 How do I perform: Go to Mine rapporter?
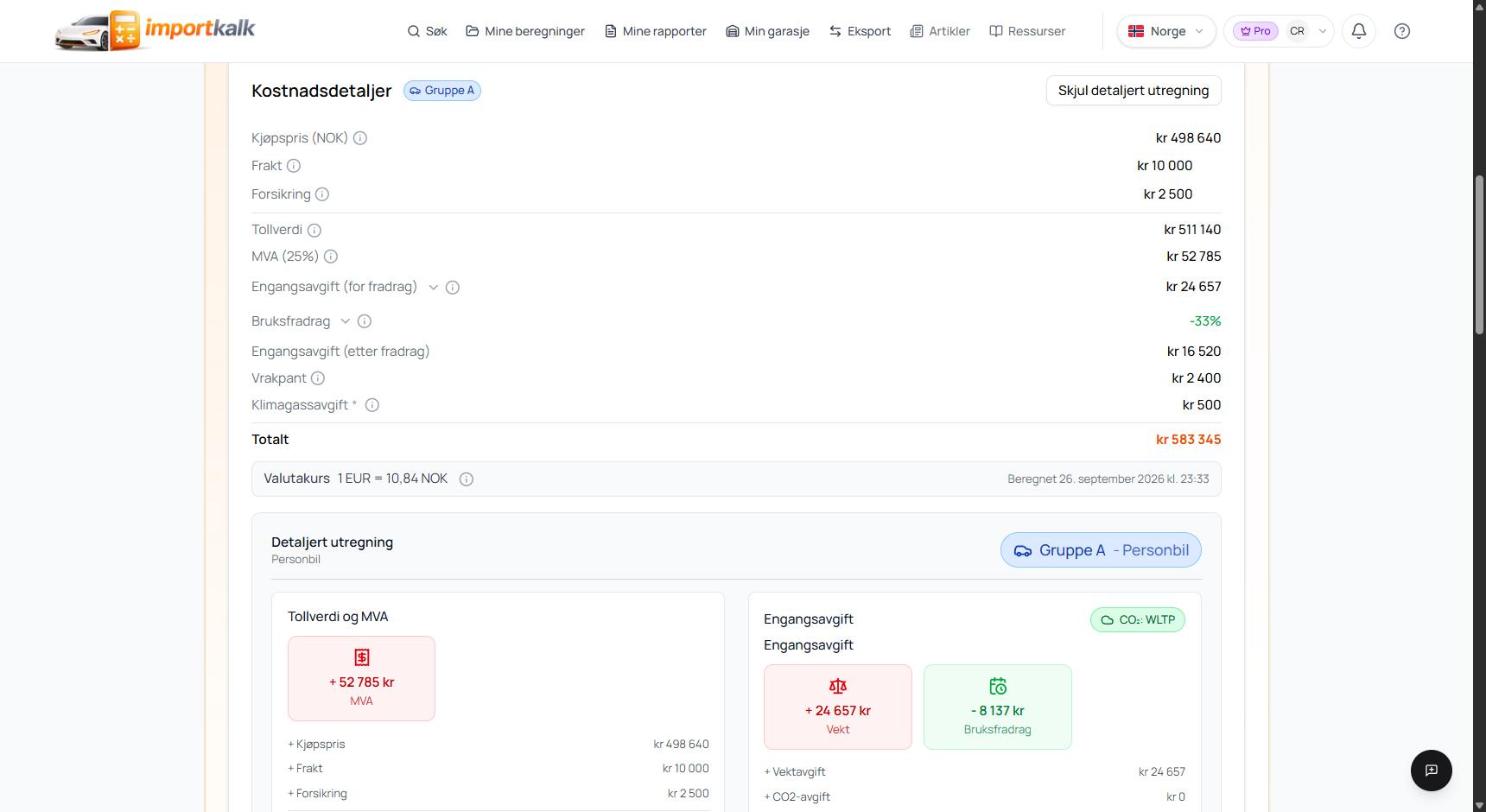click(x=655, y=31)
